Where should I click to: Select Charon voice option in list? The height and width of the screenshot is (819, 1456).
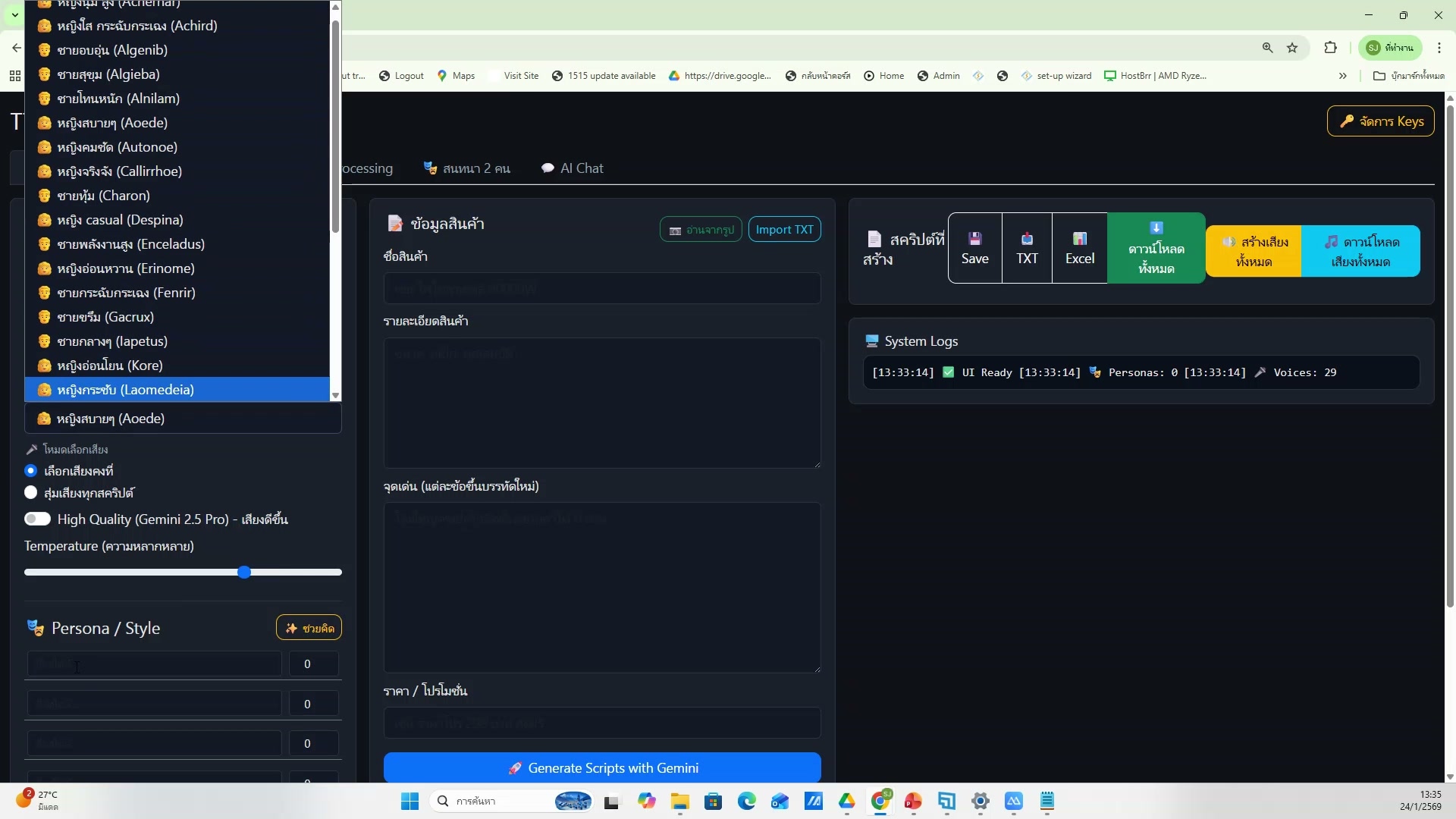103,196
